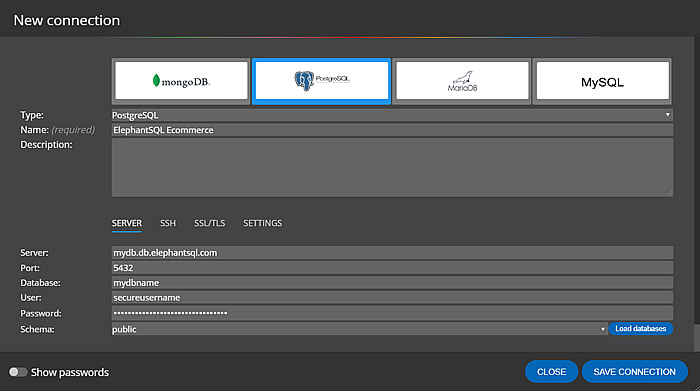Open the SSH tab
Image resolution: width=700 pixels, height=391 pixels.
pos(168,223)
